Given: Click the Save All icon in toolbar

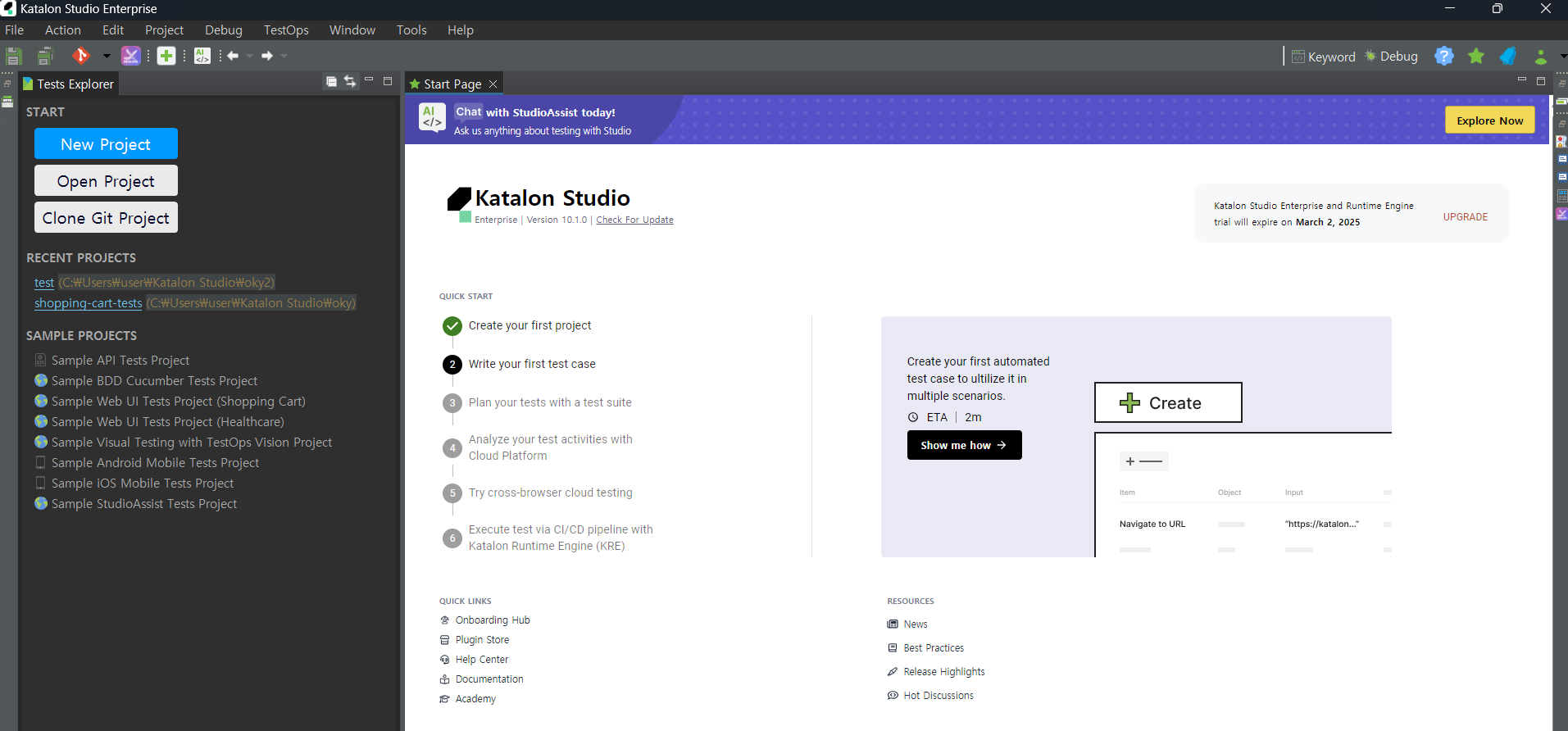Looking at the screenshot, I should tap(45, 56).
